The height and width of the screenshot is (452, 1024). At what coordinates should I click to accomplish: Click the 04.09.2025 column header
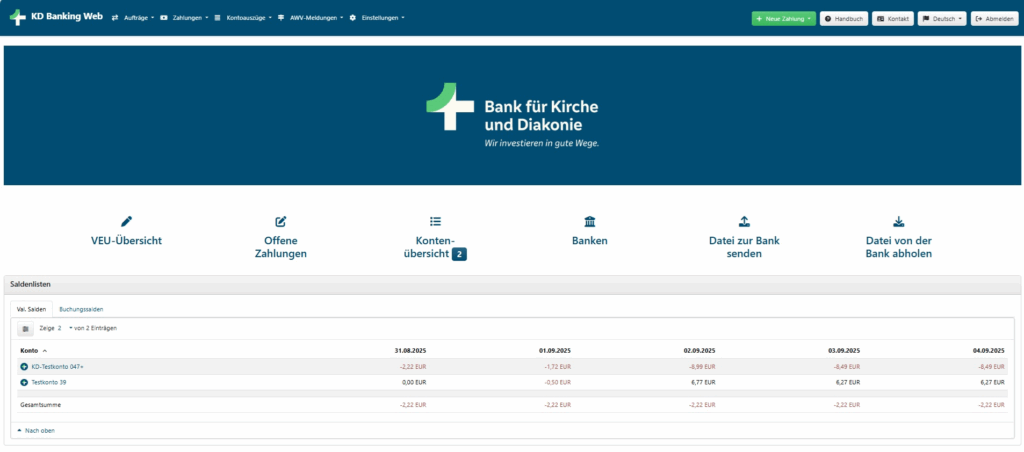tap(988, 351)
